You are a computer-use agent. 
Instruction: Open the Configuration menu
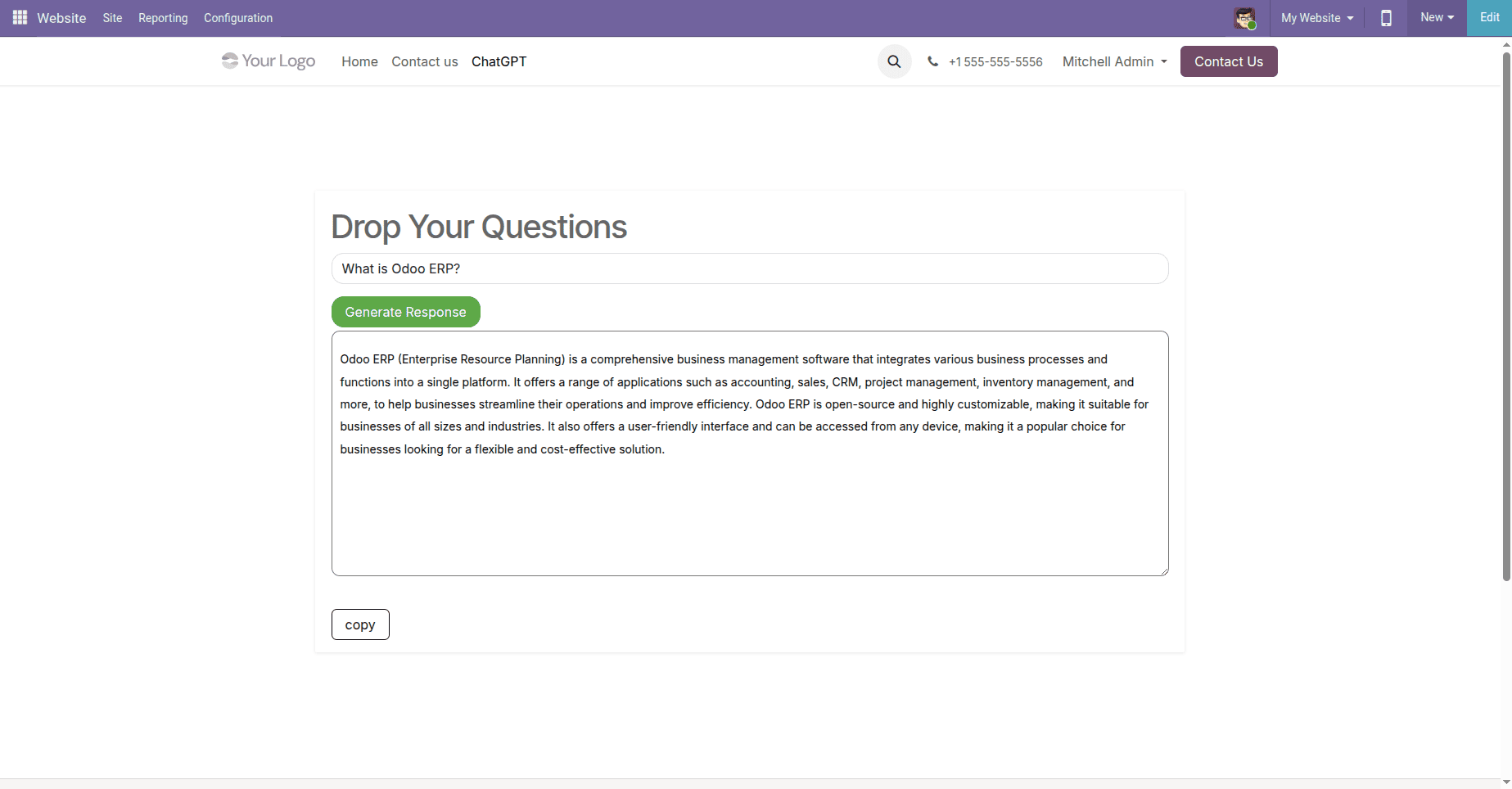[x=238, y=18]
